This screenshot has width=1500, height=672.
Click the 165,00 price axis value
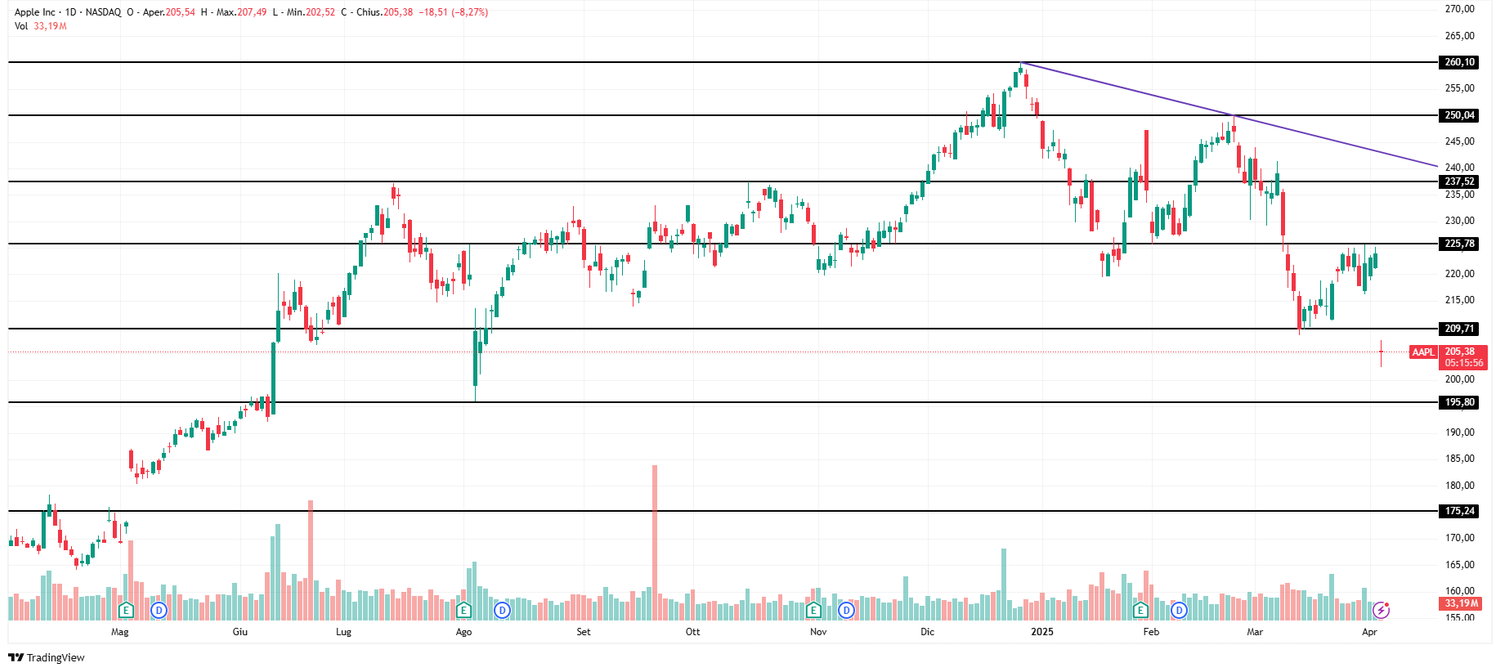click(x=1460, y=565)
